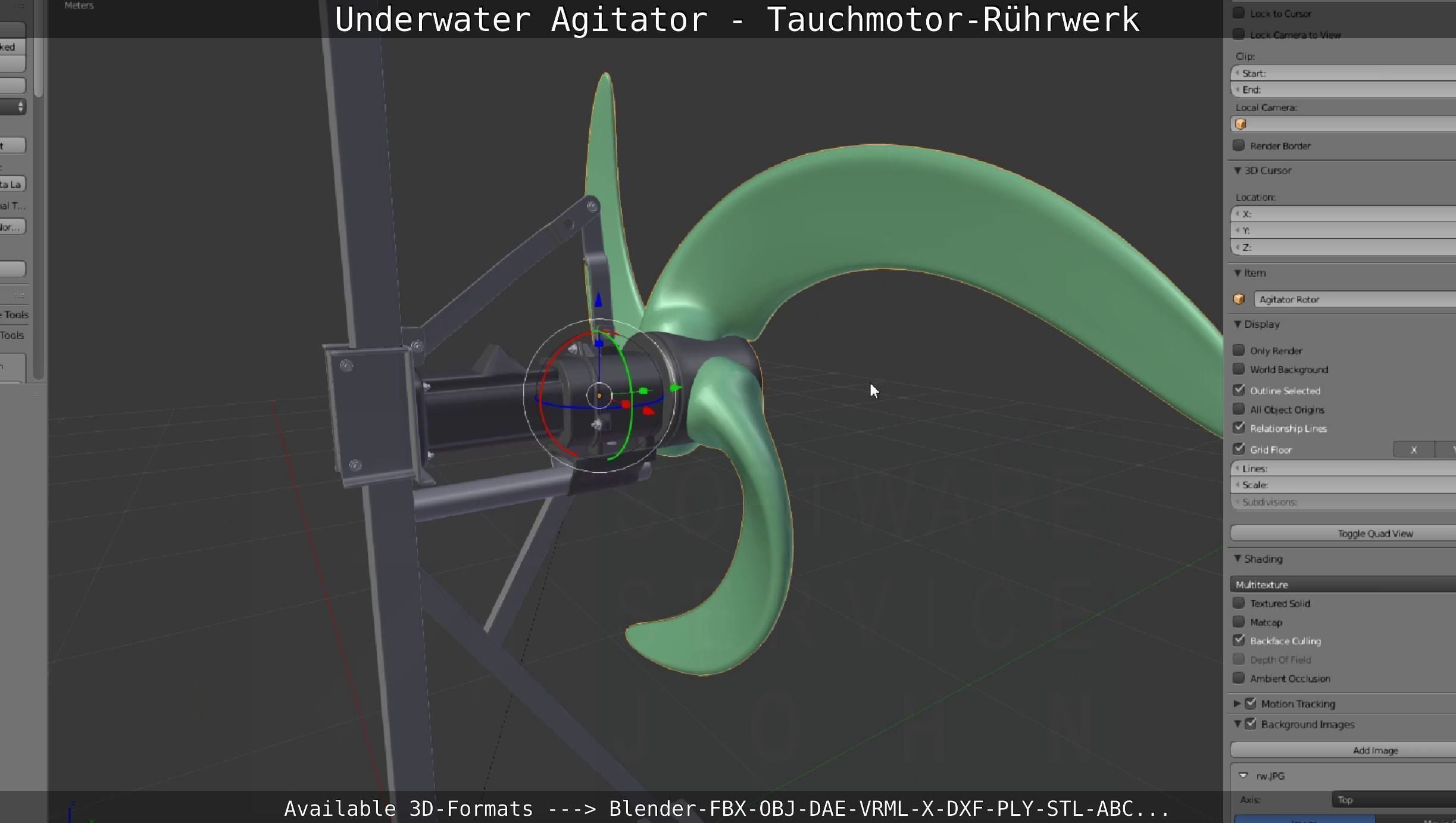Click the green scale handle of the gizmo
1456x823 pixels.
click(x=643, y=391)
